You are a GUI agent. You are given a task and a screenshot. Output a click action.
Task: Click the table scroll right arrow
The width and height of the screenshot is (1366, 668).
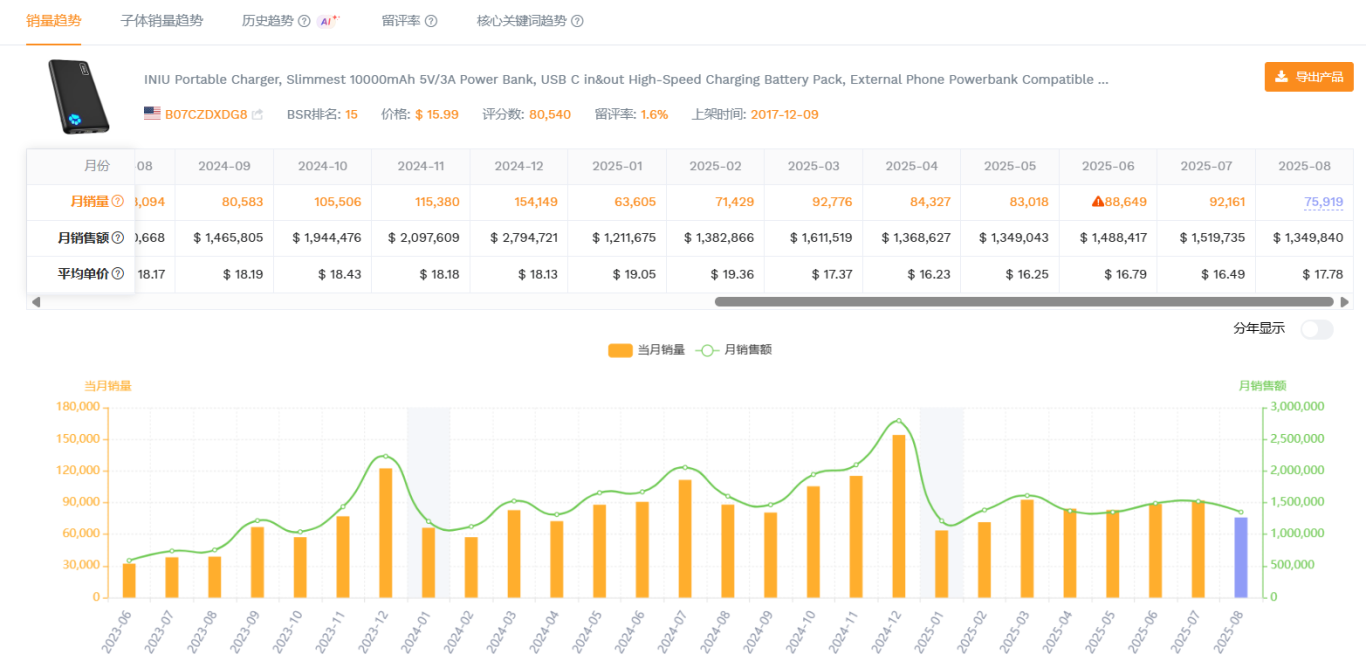1344,302
